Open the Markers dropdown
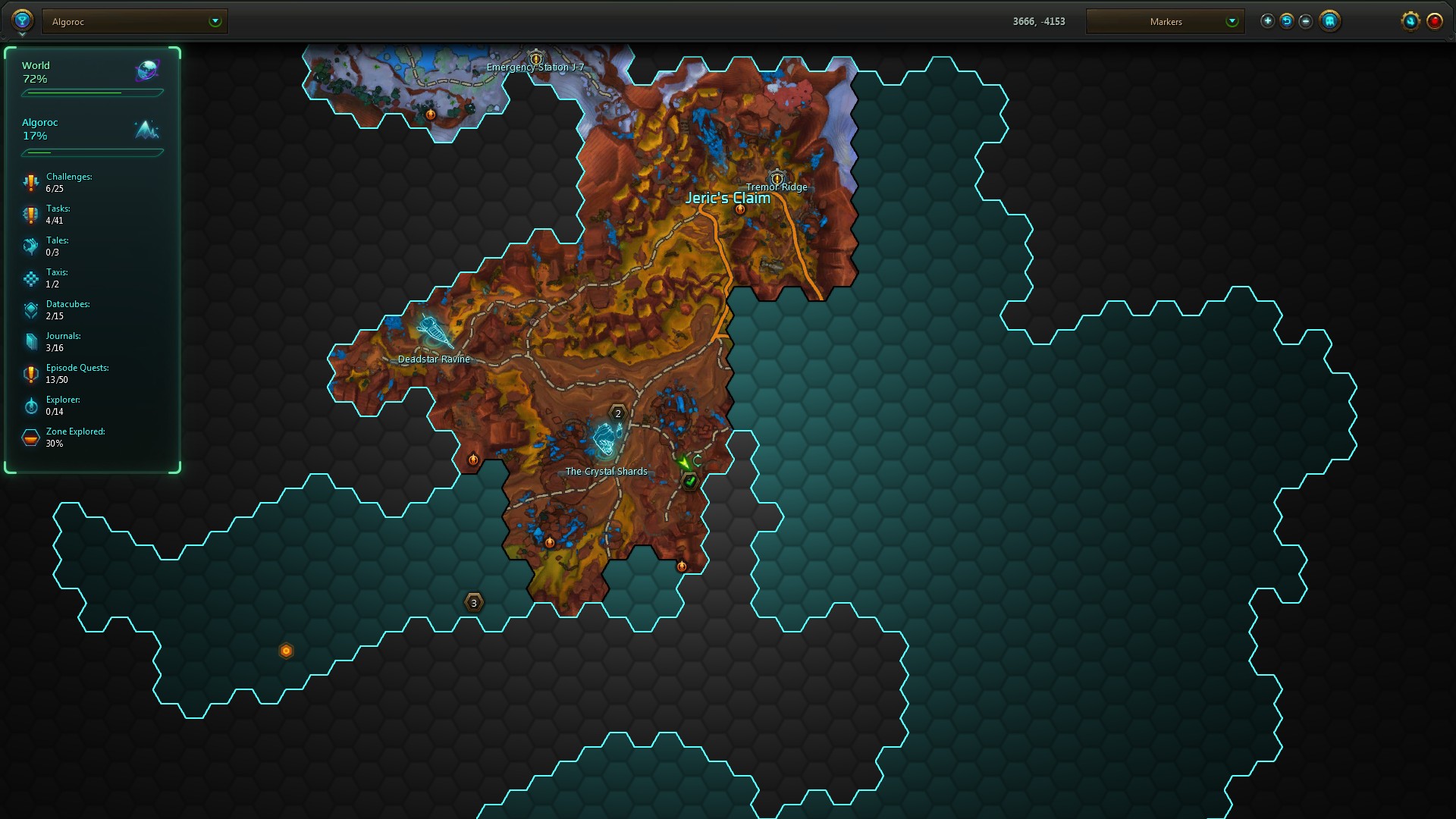 tap(1165, 21)
